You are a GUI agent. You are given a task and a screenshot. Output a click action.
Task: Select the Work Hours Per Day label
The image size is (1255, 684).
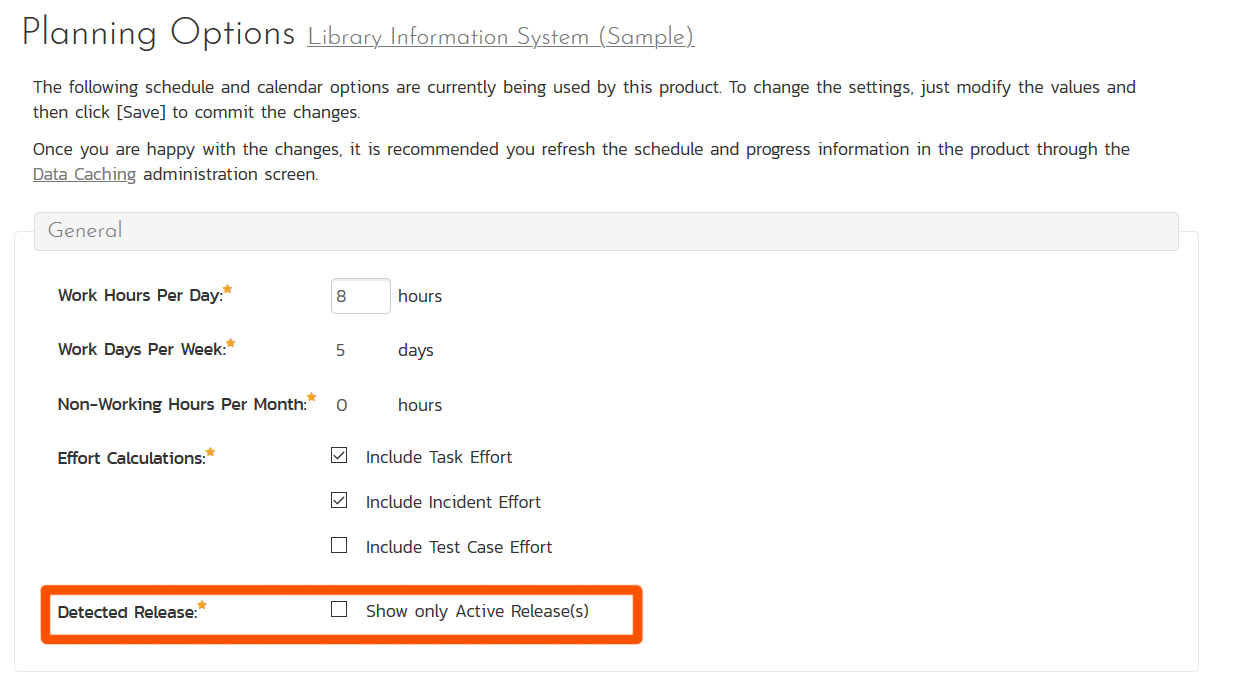click(x=140, y=296)
